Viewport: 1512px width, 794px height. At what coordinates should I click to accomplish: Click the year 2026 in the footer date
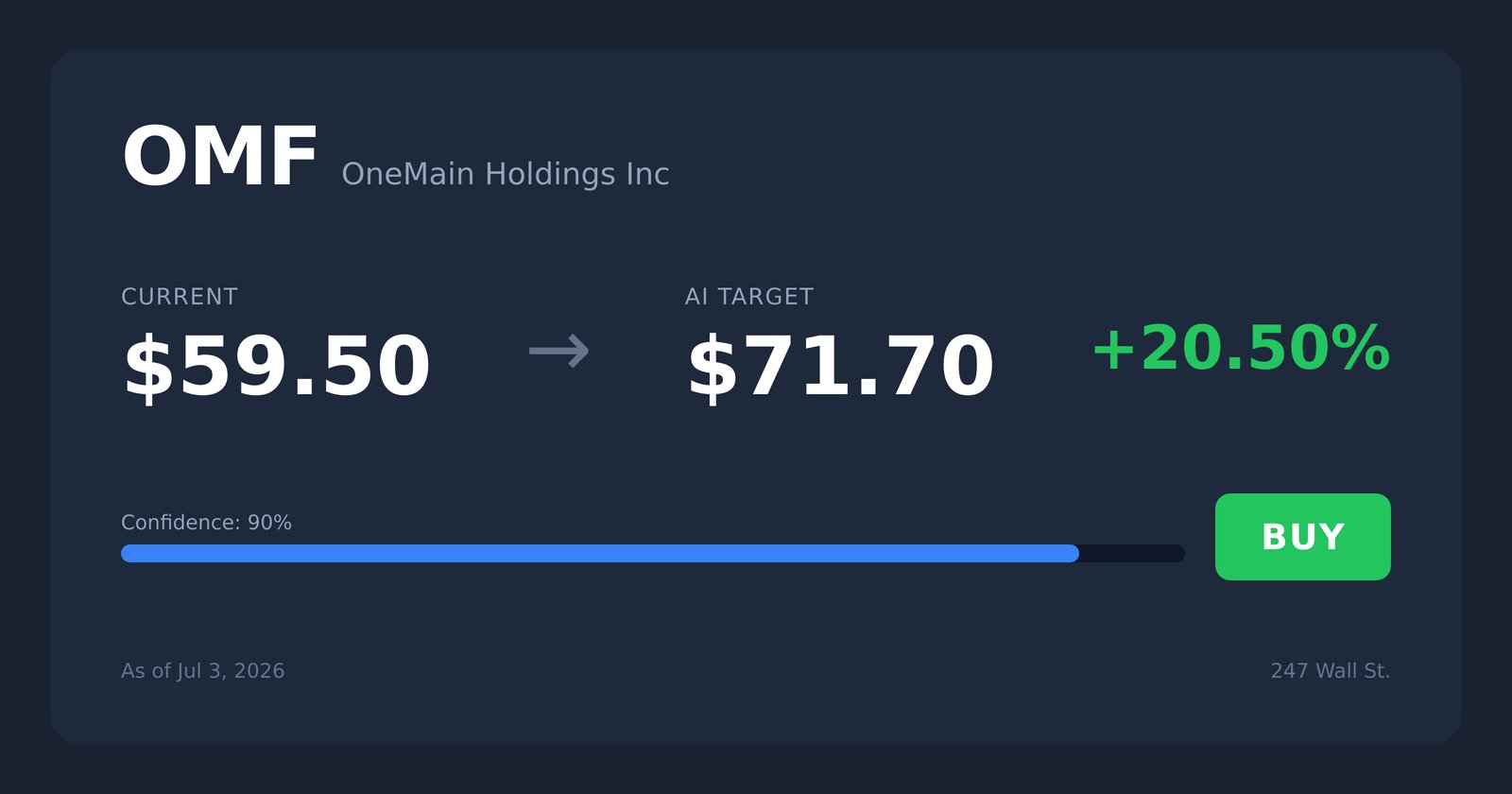pos(259,671)
